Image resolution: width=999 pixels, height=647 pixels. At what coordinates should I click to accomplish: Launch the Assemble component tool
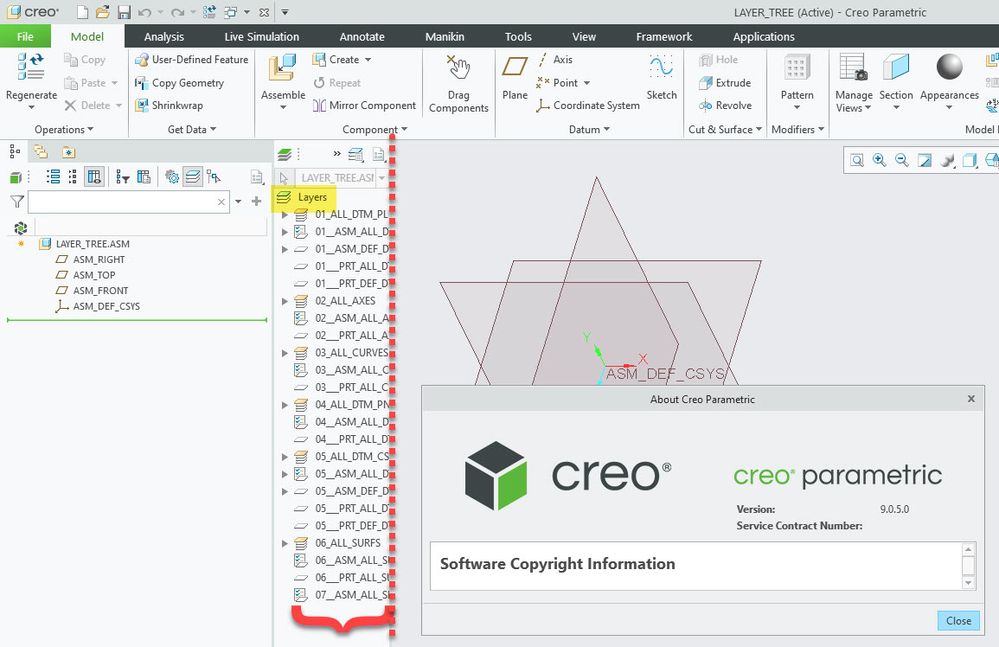click(282, 69)
